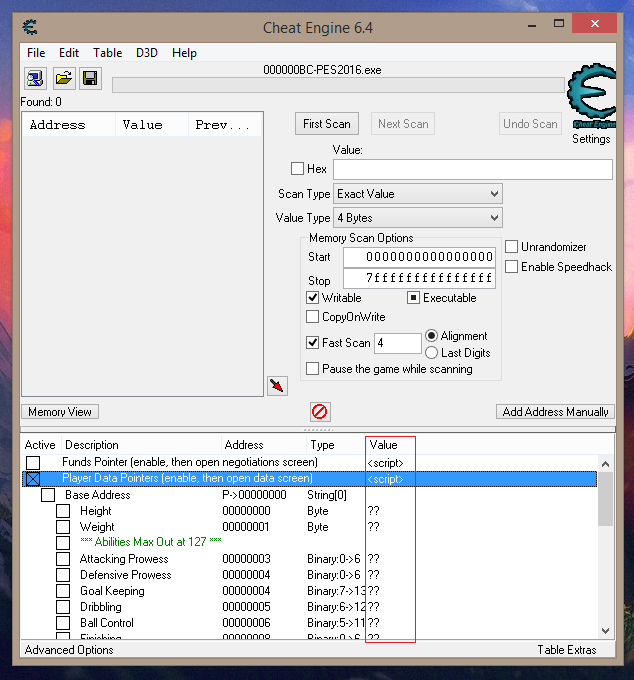Open the Edit menu
634x680 pixels.
(69, 53)
